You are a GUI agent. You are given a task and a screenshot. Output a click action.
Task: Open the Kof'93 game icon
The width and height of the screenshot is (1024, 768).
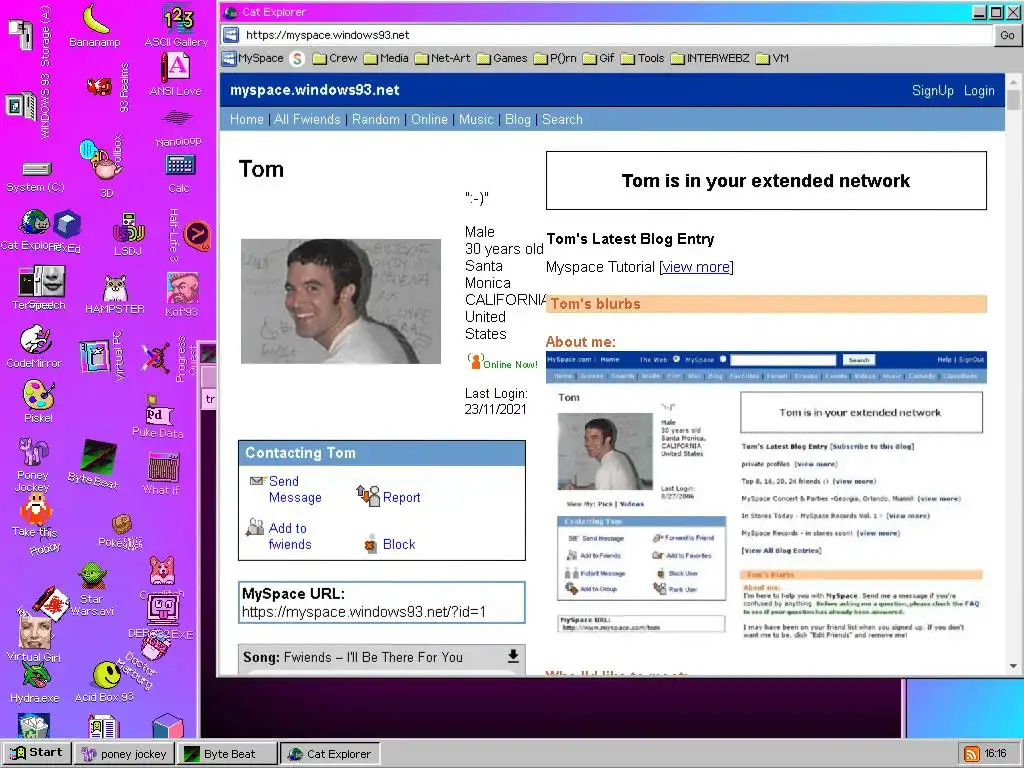click(x=182, y=294)
